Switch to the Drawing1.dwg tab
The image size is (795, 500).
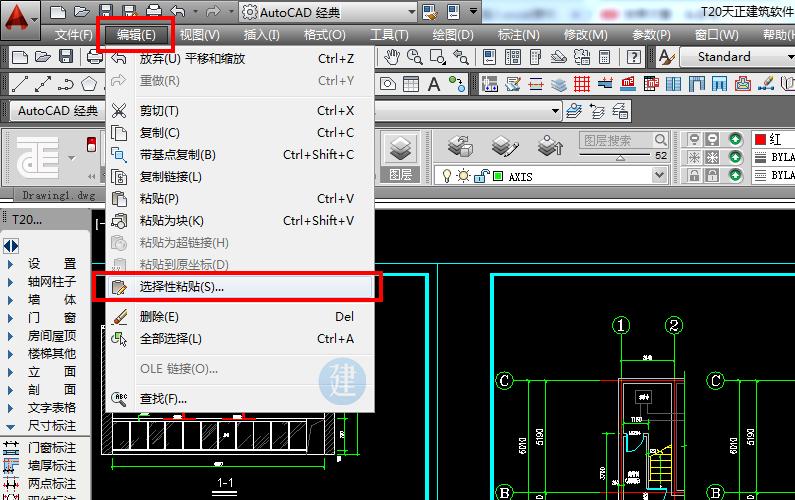pyautogui.click(x=58, y=195)
